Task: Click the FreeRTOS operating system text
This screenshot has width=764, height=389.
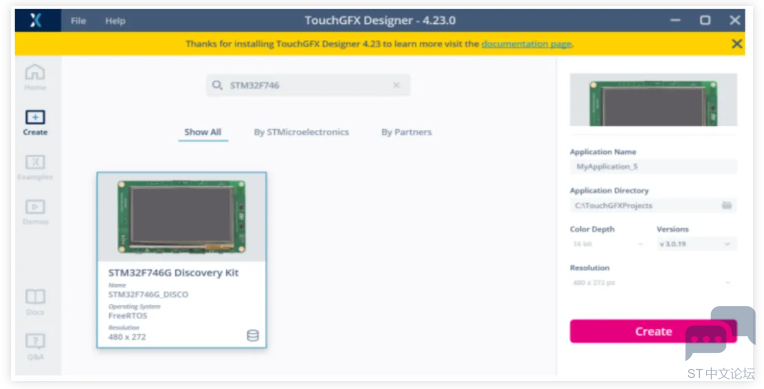Action: pyautogui.click(x=128, y=316)
